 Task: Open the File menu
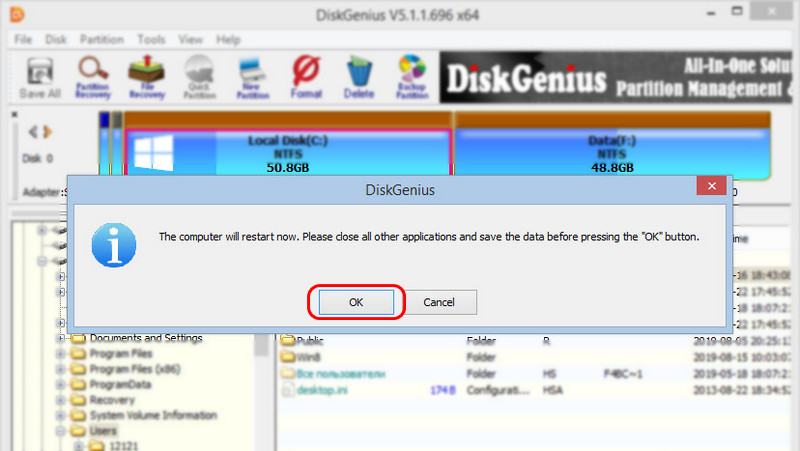[x=23, y=39]
